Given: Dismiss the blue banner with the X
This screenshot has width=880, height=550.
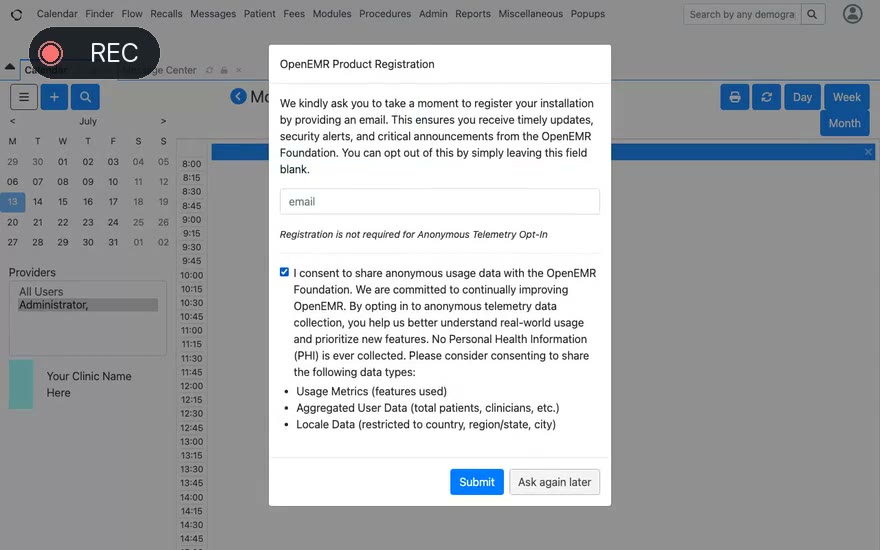Looking at the screenshot, I should 868,152.
